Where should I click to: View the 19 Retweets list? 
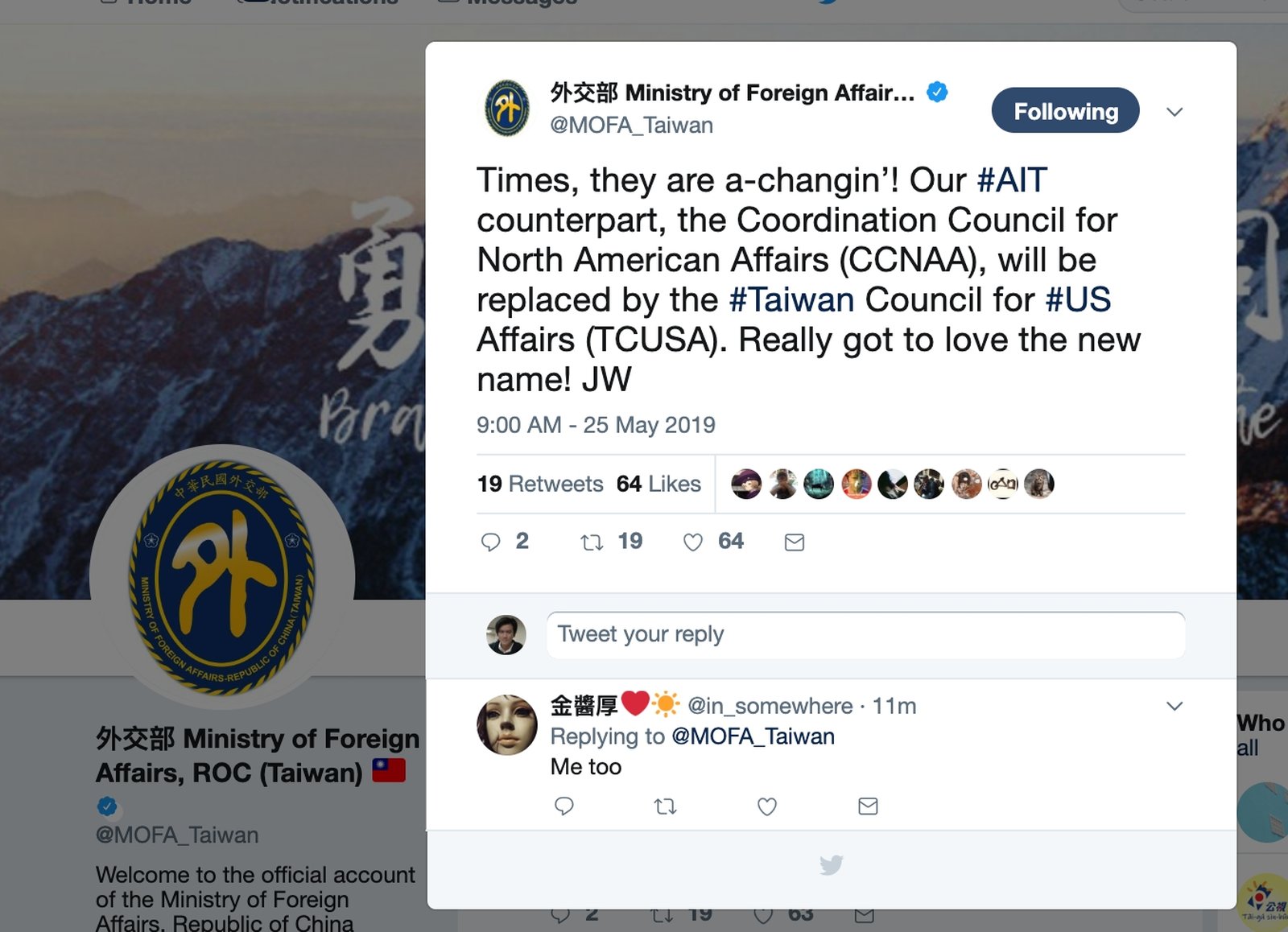540,484
